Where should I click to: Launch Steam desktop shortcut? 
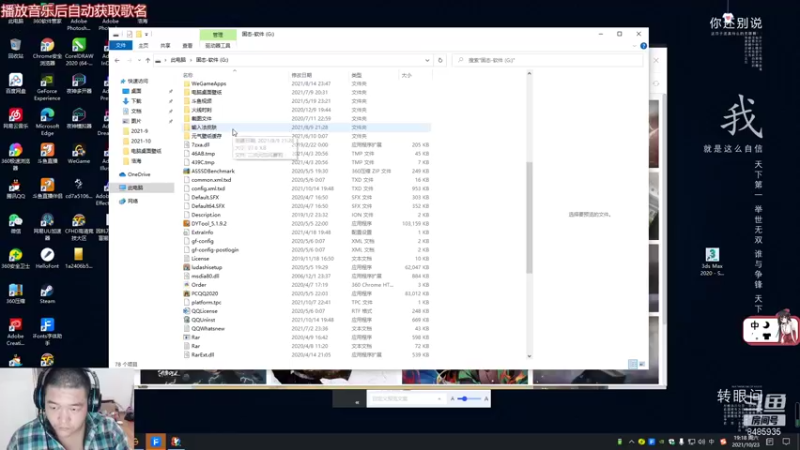tap(47, 293)
